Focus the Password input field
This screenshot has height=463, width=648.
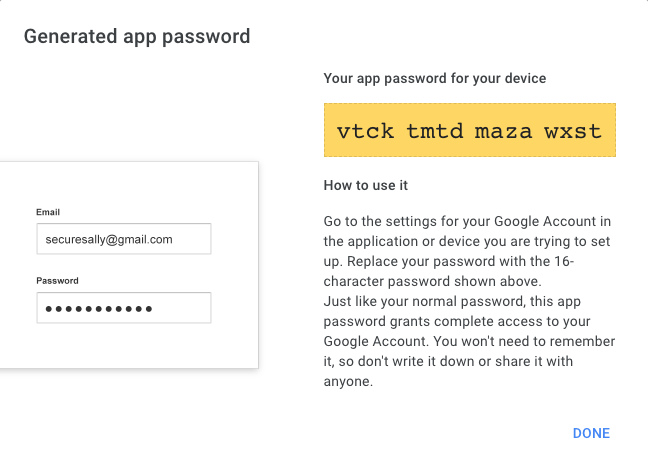[124, 308]
